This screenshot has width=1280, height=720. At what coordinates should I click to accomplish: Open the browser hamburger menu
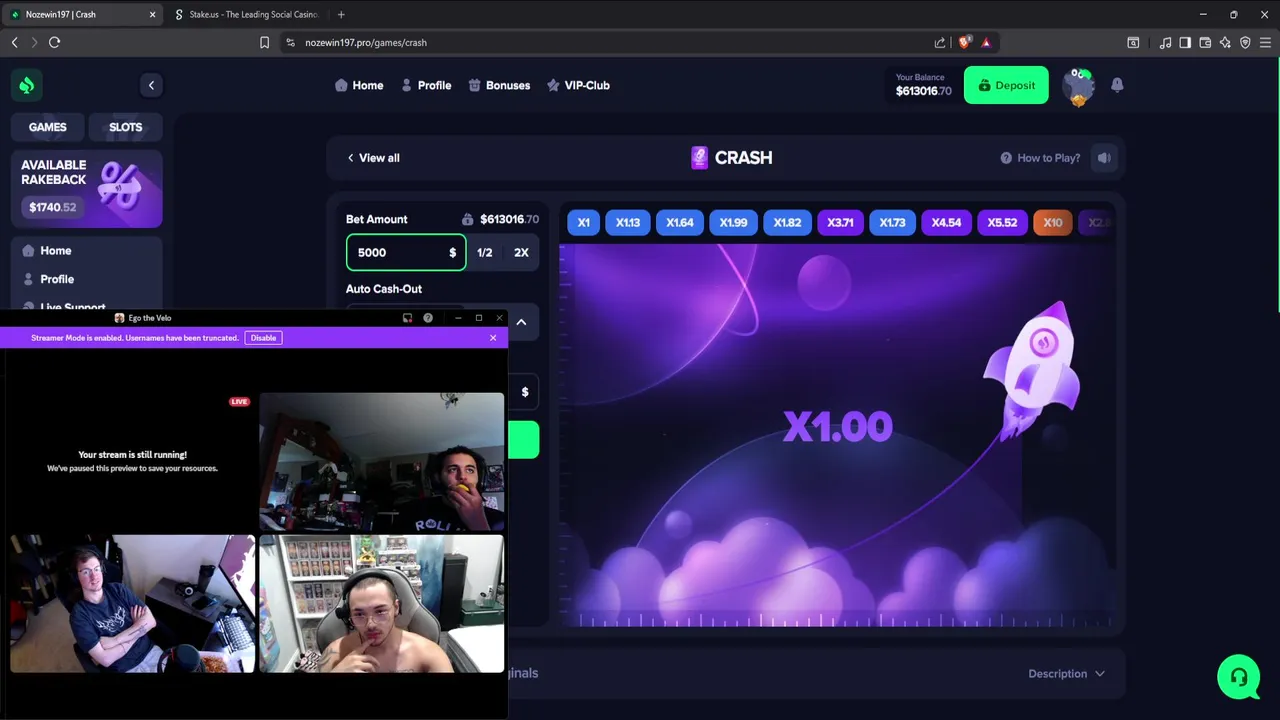pos(1266,43)
